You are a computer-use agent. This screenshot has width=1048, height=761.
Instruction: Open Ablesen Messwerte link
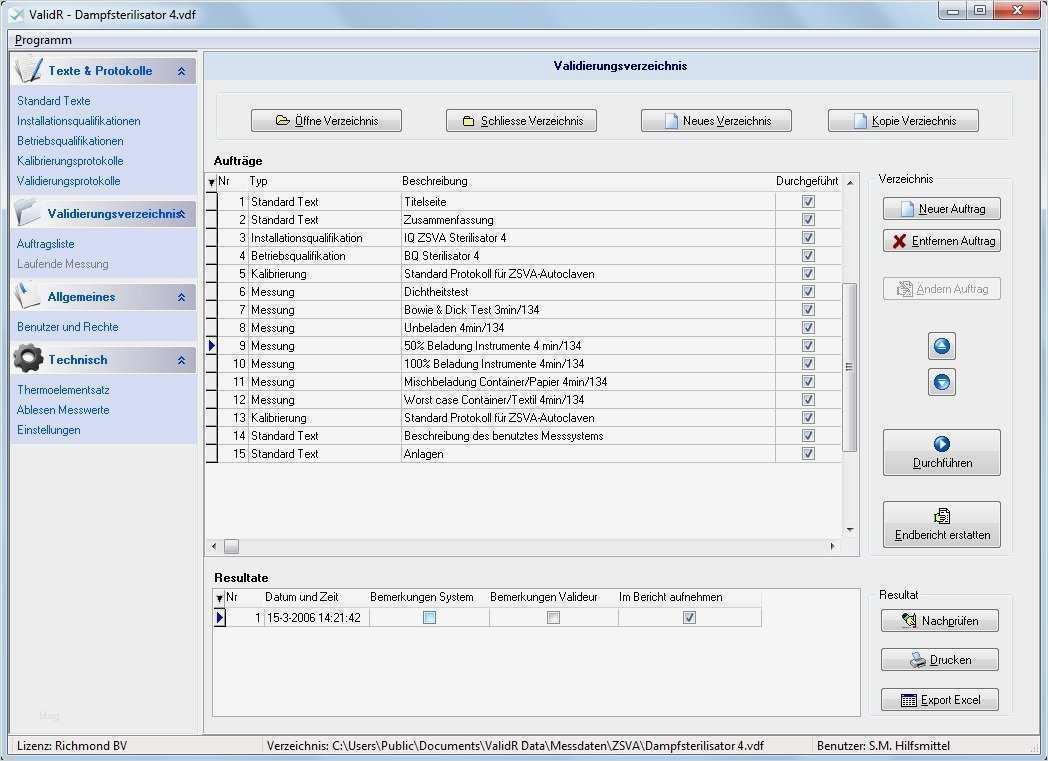pos(63,410)
